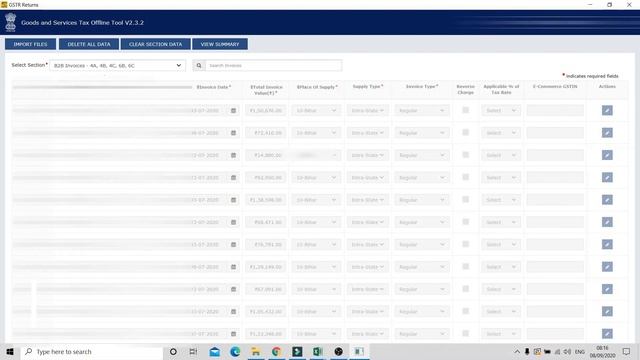Open the date picker icon for ₹1,29,149.00 invoice

pos(233,267)
